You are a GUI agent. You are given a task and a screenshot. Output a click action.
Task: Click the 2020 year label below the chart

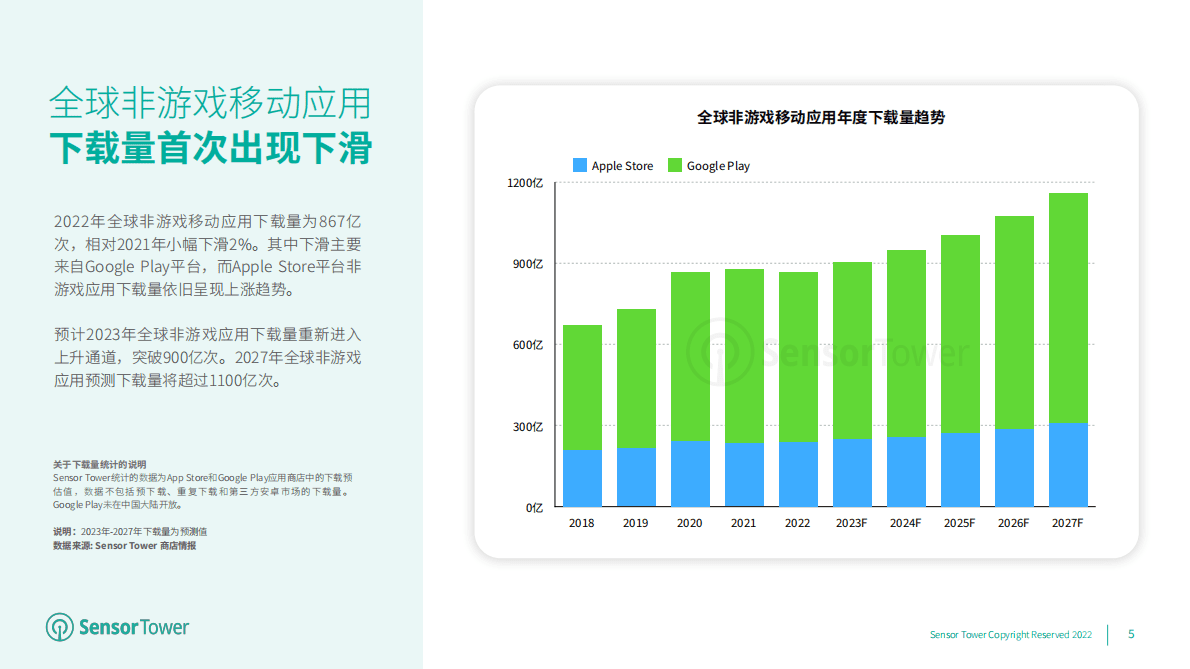click(689, 522)
